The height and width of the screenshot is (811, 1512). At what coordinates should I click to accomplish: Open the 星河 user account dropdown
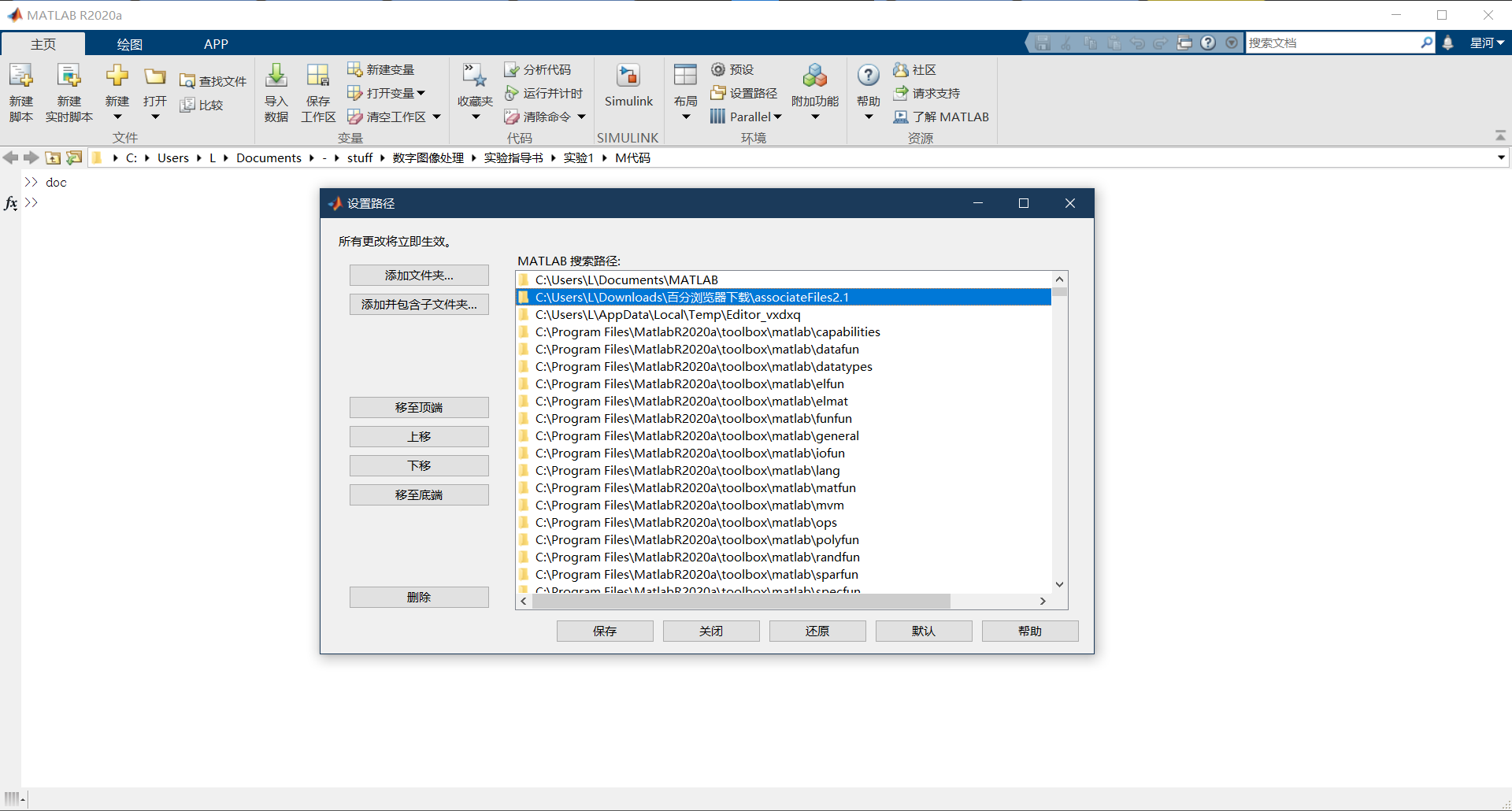click(1487, 43)
